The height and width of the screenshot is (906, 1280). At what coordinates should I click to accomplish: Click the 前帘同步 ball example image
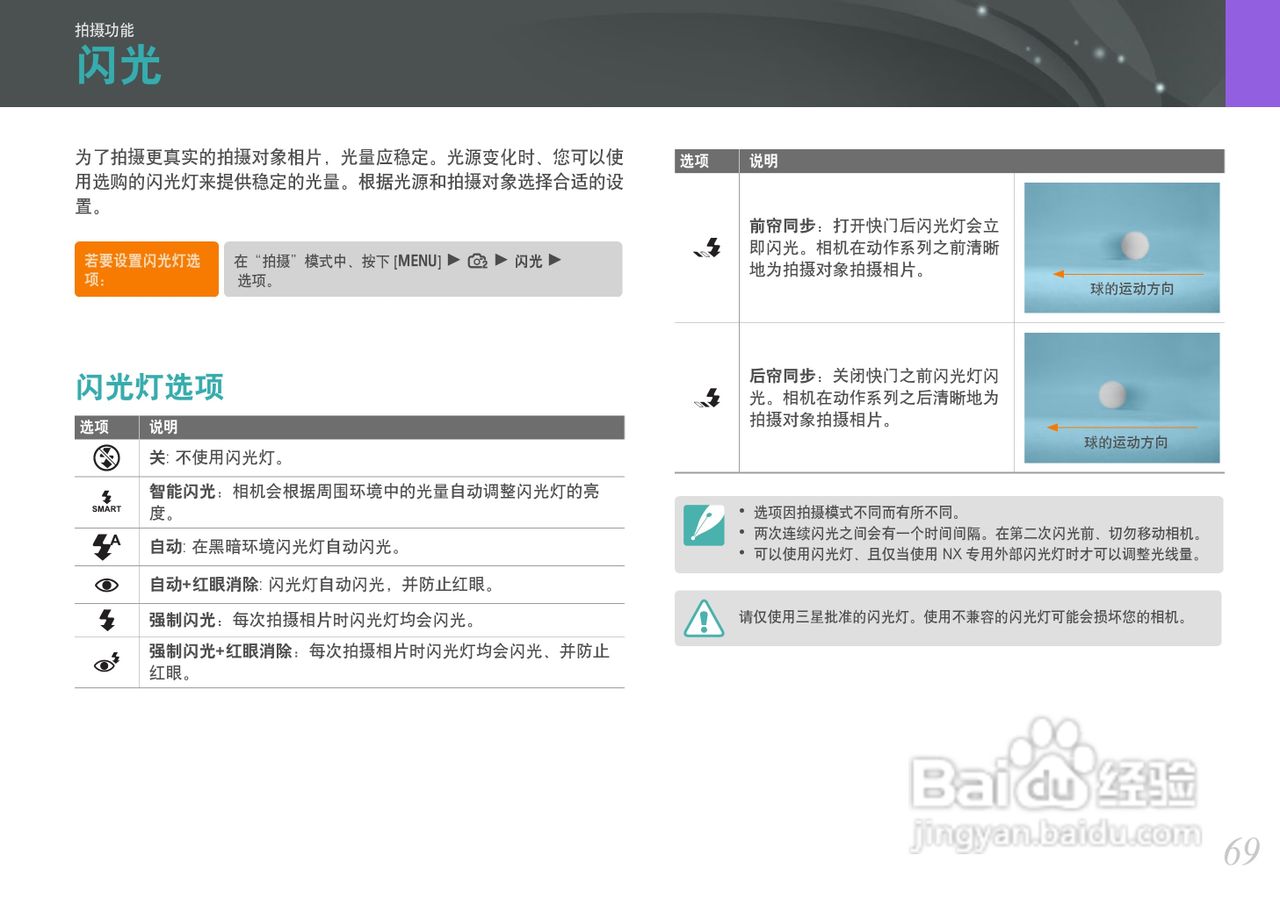tap(1122, 247)
